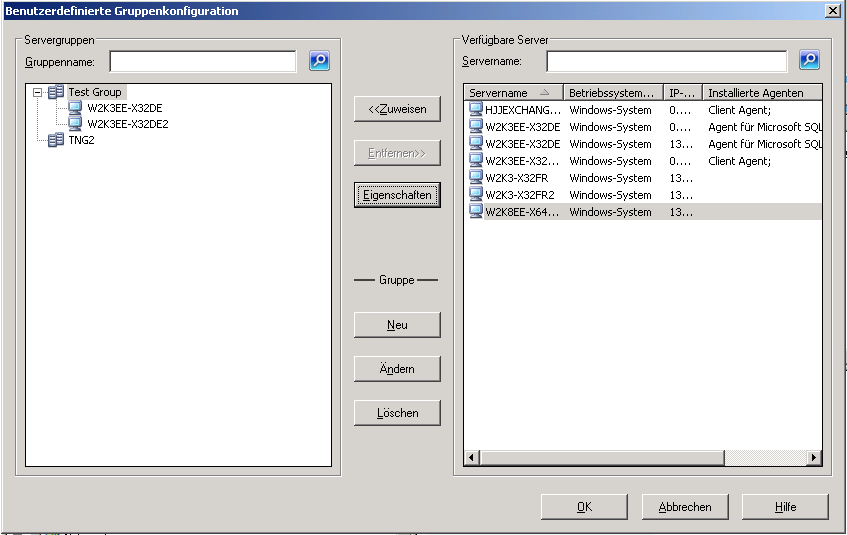
Task: Sort by the Servername column header
Action: [x=513, y=92]
